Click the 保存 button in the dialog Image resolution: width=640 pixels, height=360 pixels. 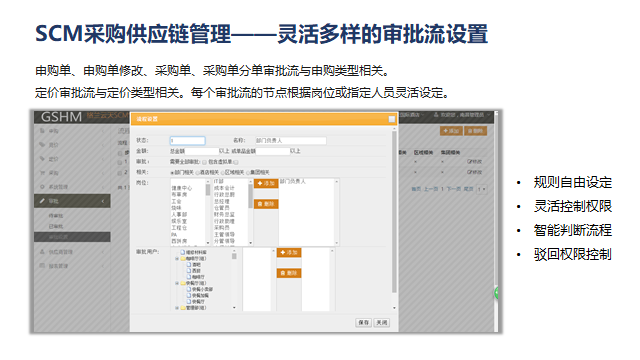click(363, 322)
